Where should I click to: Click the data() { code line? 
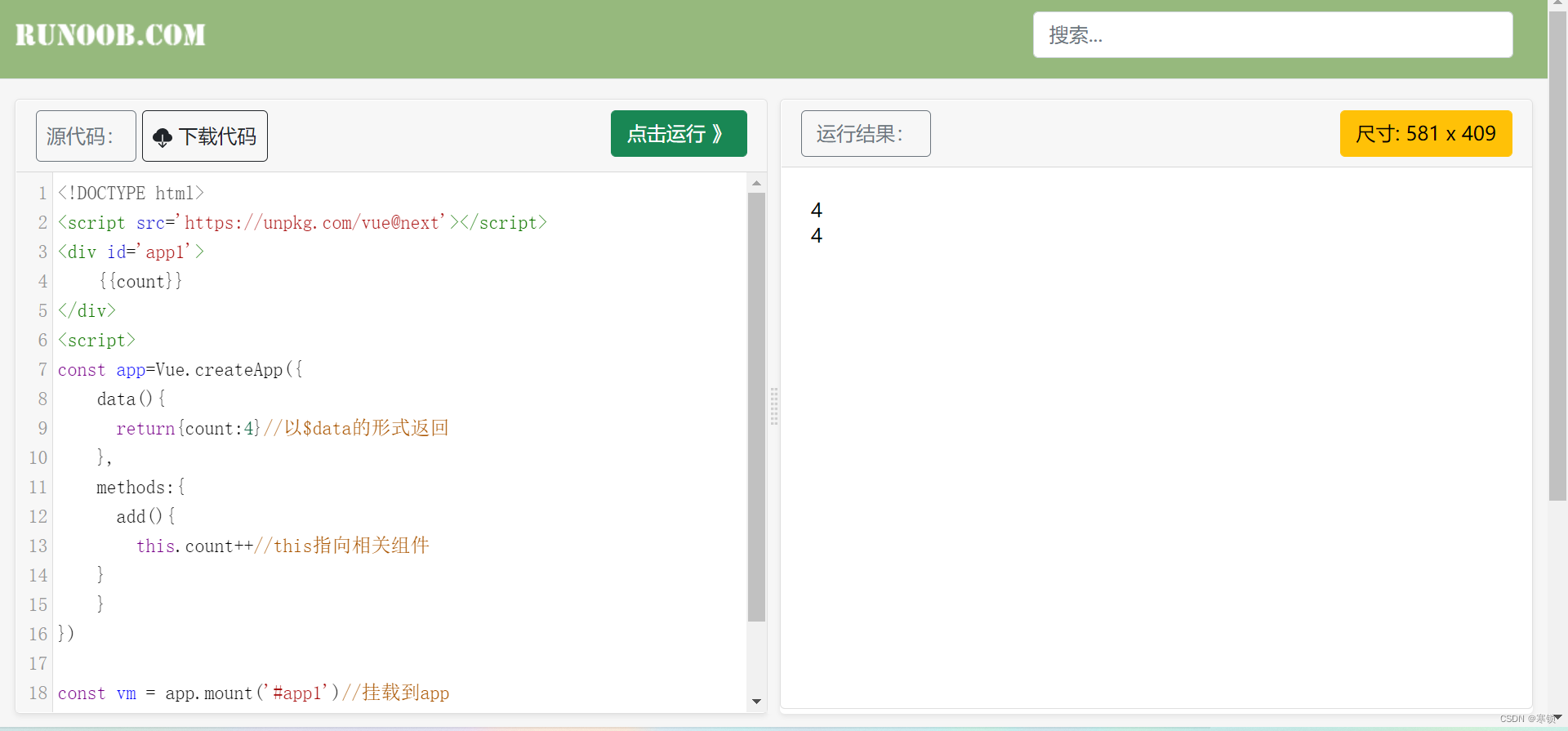click(131, 399)
